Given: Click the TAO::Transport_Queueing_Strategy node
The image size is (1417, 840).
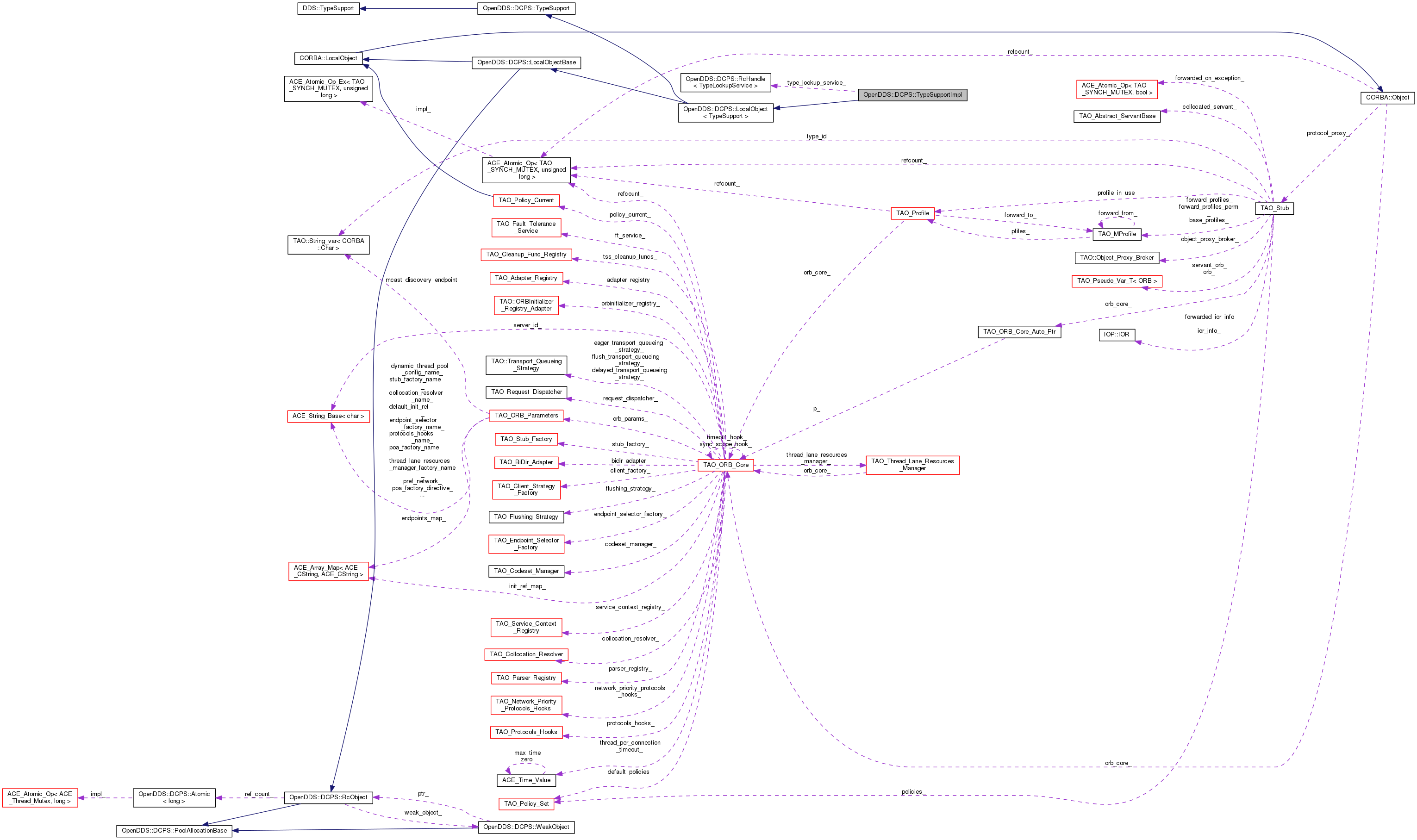Looking at the screenshot, I should (x=526, y=365).
